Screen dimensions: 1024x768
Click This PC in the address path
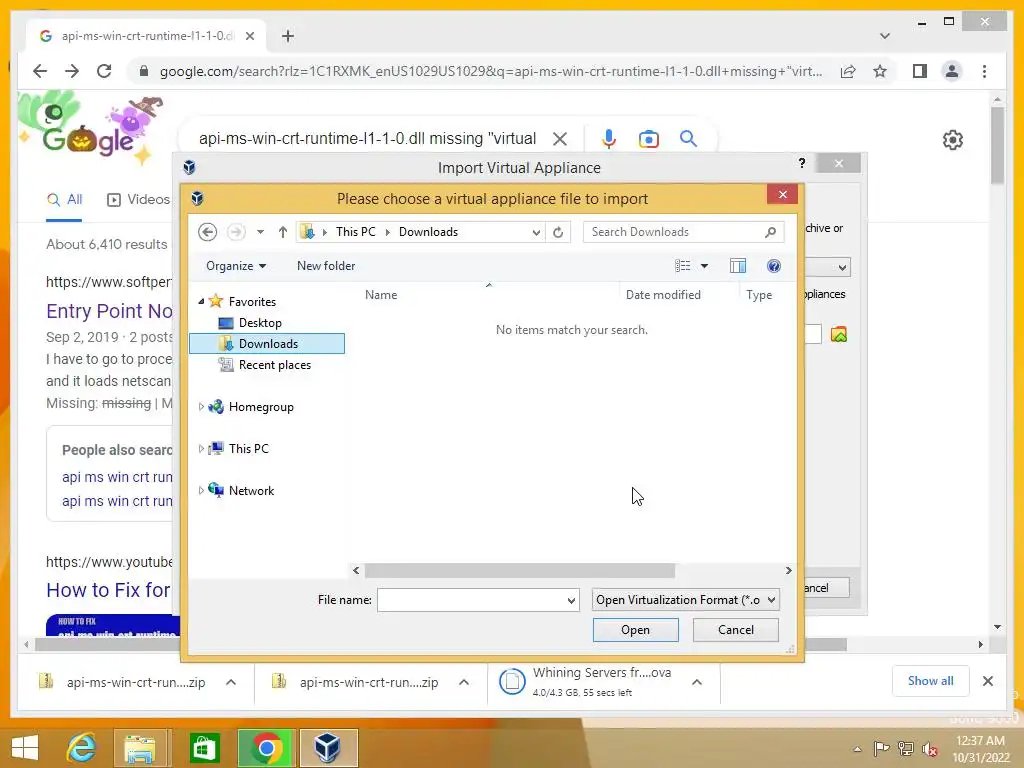[x=355, y=232]
